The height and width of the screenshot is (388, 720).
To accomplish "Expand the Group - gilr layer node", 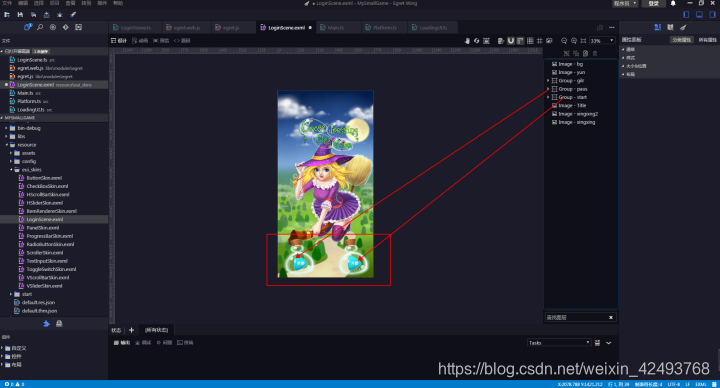I will coord(548,81).
